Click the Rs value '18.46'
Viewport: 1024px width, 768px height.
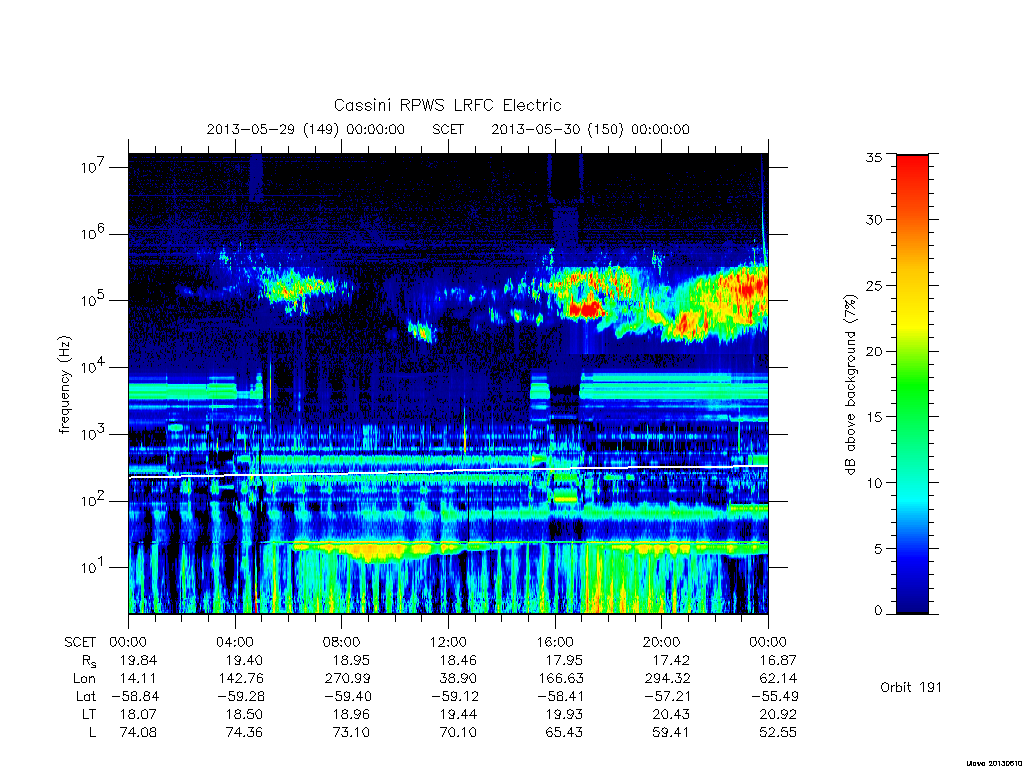458,660
